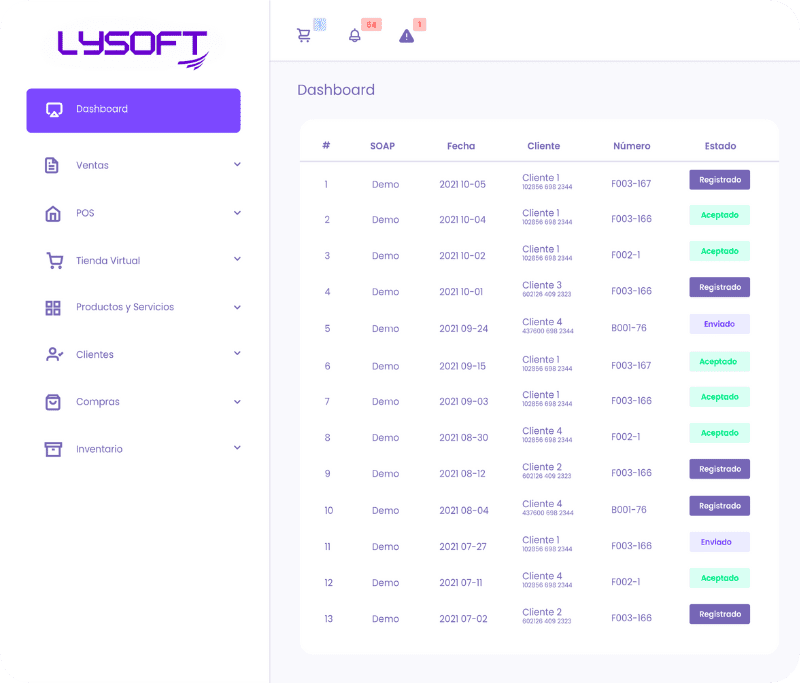The width and height of the screenshot is (800, 683).
Task: Open the Clientes menu entry
Action: coord(95,354)
